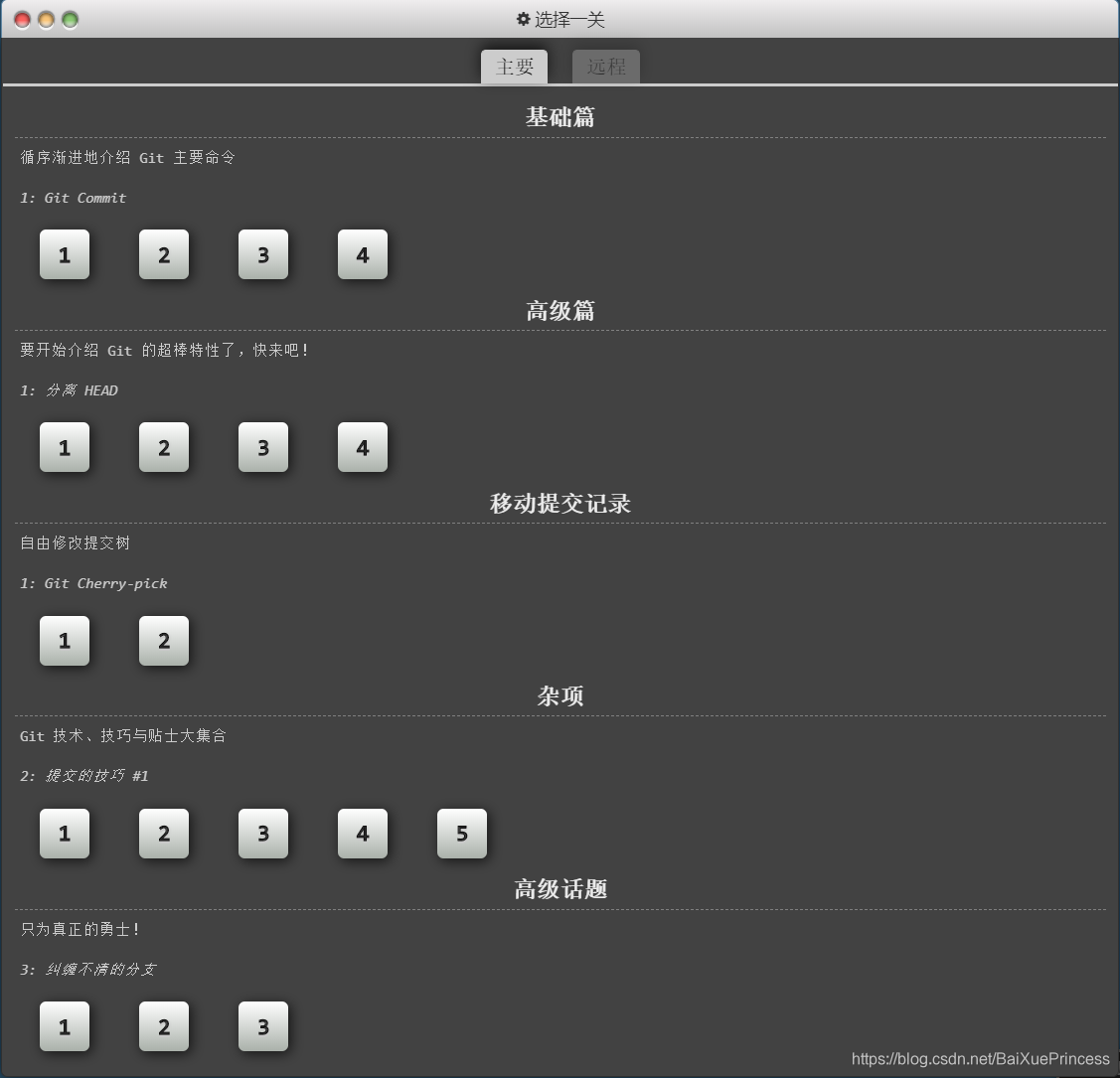Maximize window with green button
The width and height of the screenshot is (1120, 1078).
coord(70,20)
